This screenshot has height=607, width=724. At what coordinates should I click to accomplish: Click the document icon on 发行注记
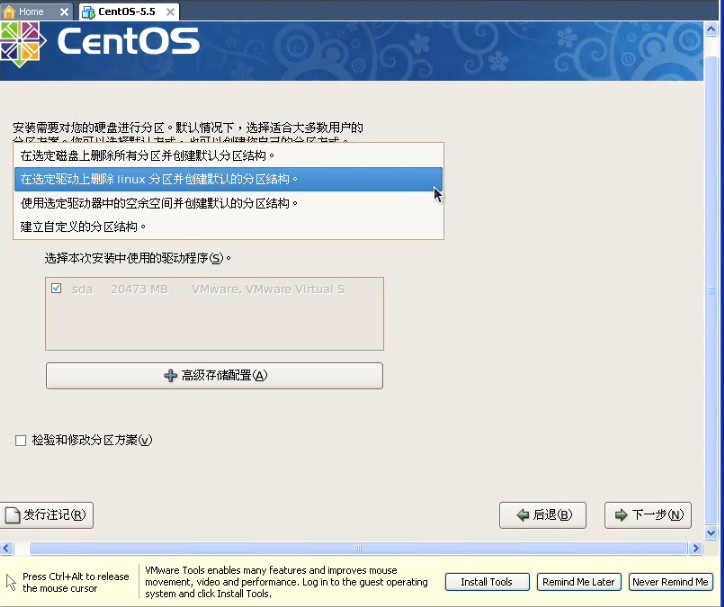click(12, 515)
